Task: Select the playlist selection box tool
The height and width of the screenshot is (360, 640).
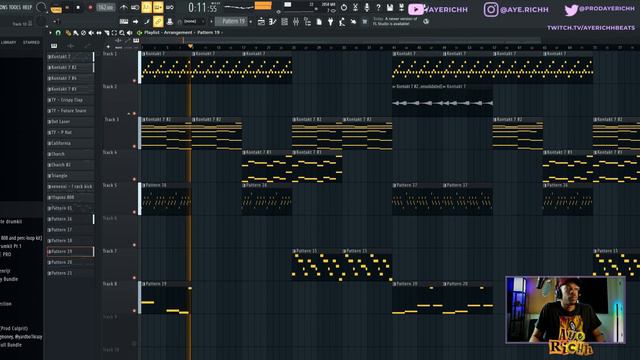Action: pyautogui.click(x=114, y=33)
